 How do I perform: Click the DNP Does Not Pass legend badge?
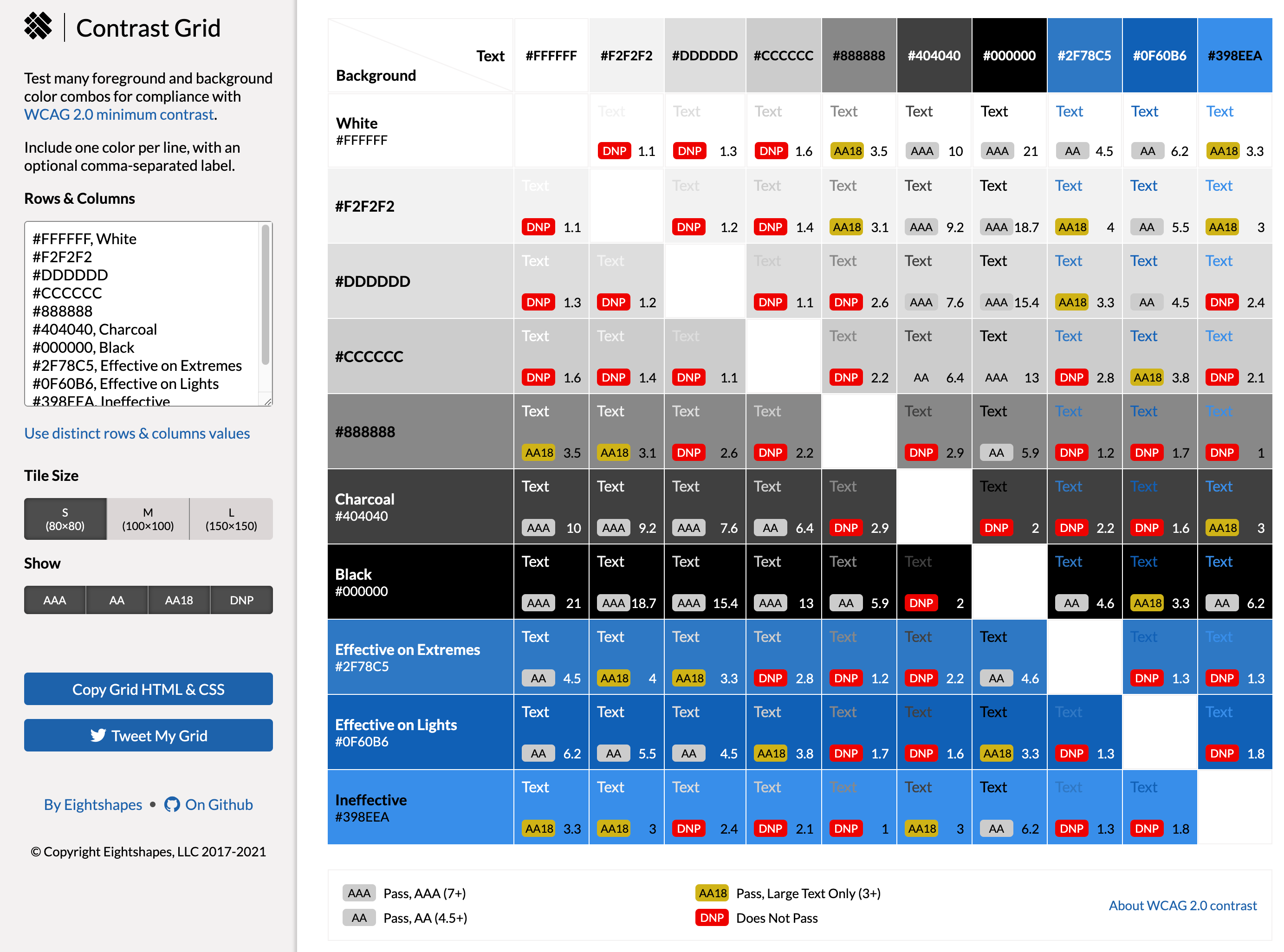(x=712, y=918)
